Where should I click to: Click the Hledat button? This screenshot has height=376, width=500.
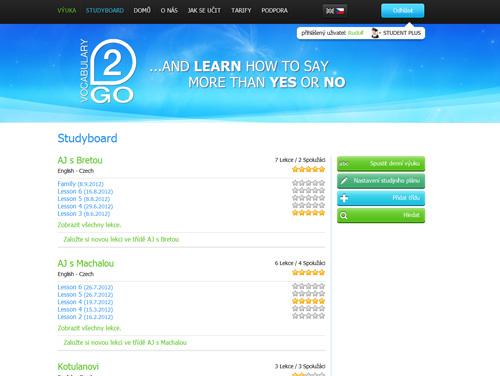tap(381, 215)
